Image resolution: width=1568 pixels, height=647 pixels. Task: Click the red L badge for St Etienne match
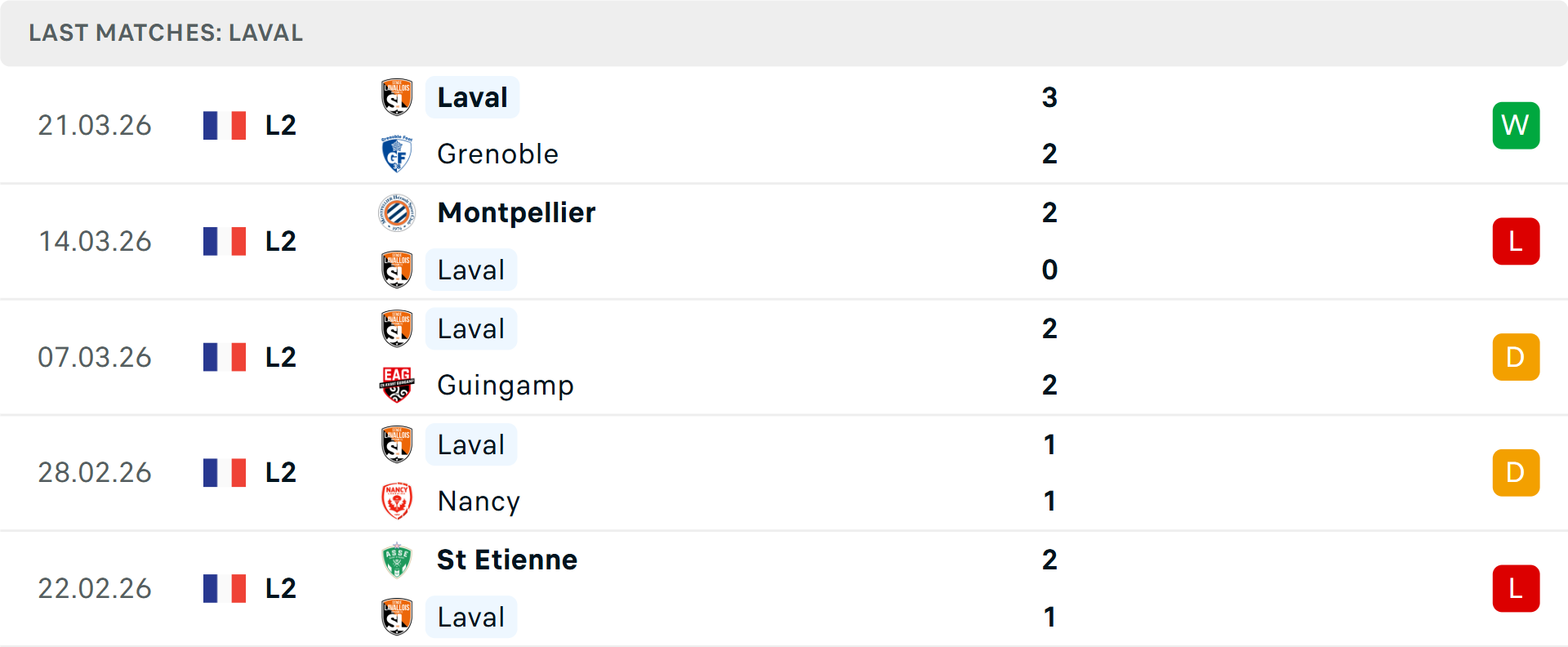1516,588
